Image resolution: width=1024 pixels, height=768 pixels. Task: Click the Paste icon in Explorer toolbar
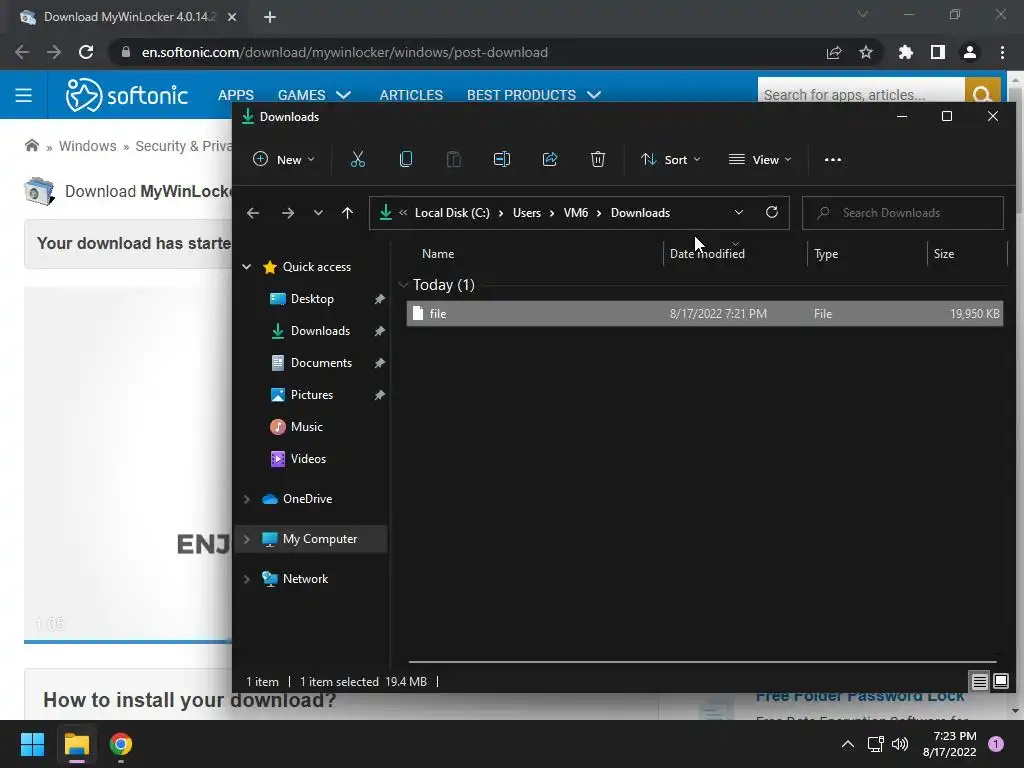click(x=454, y=159)
